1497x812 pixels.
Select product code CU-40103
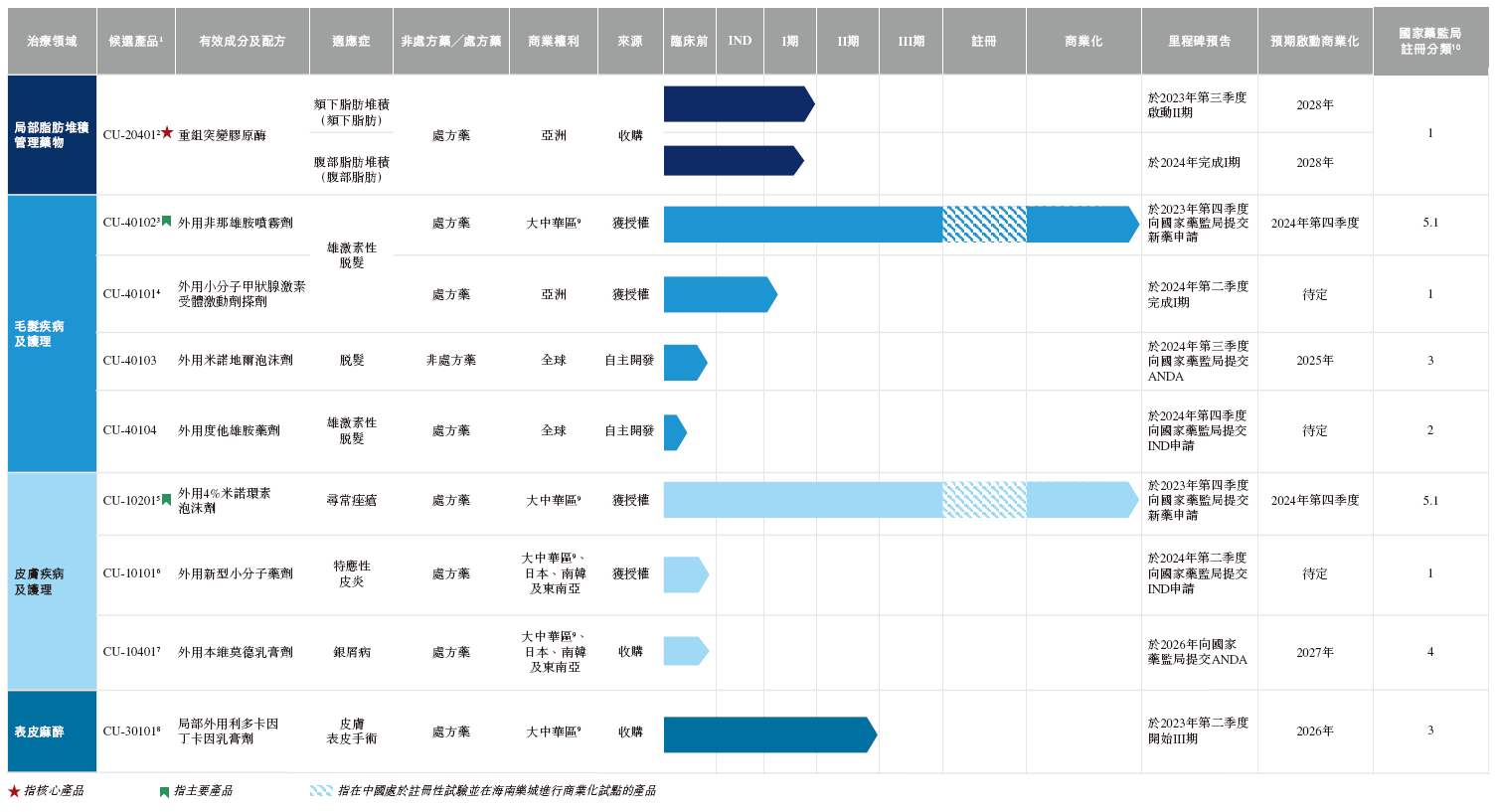[x=130, y=361]
